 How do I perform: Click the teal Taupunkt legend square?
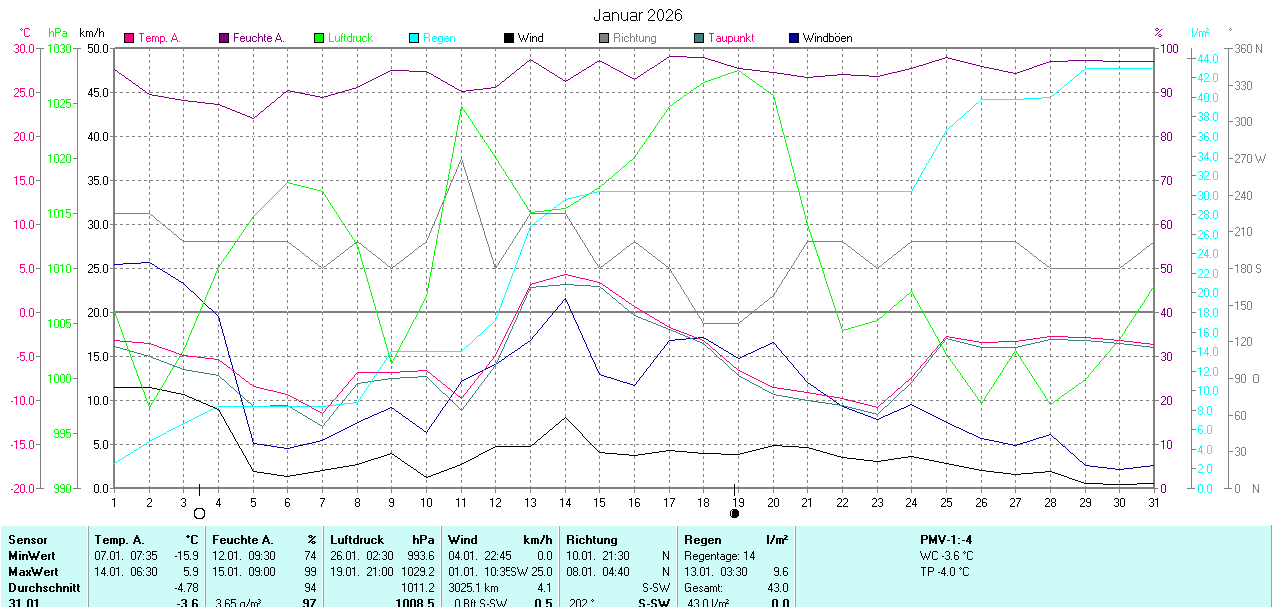pyautogui.click(x=699, y=38)
